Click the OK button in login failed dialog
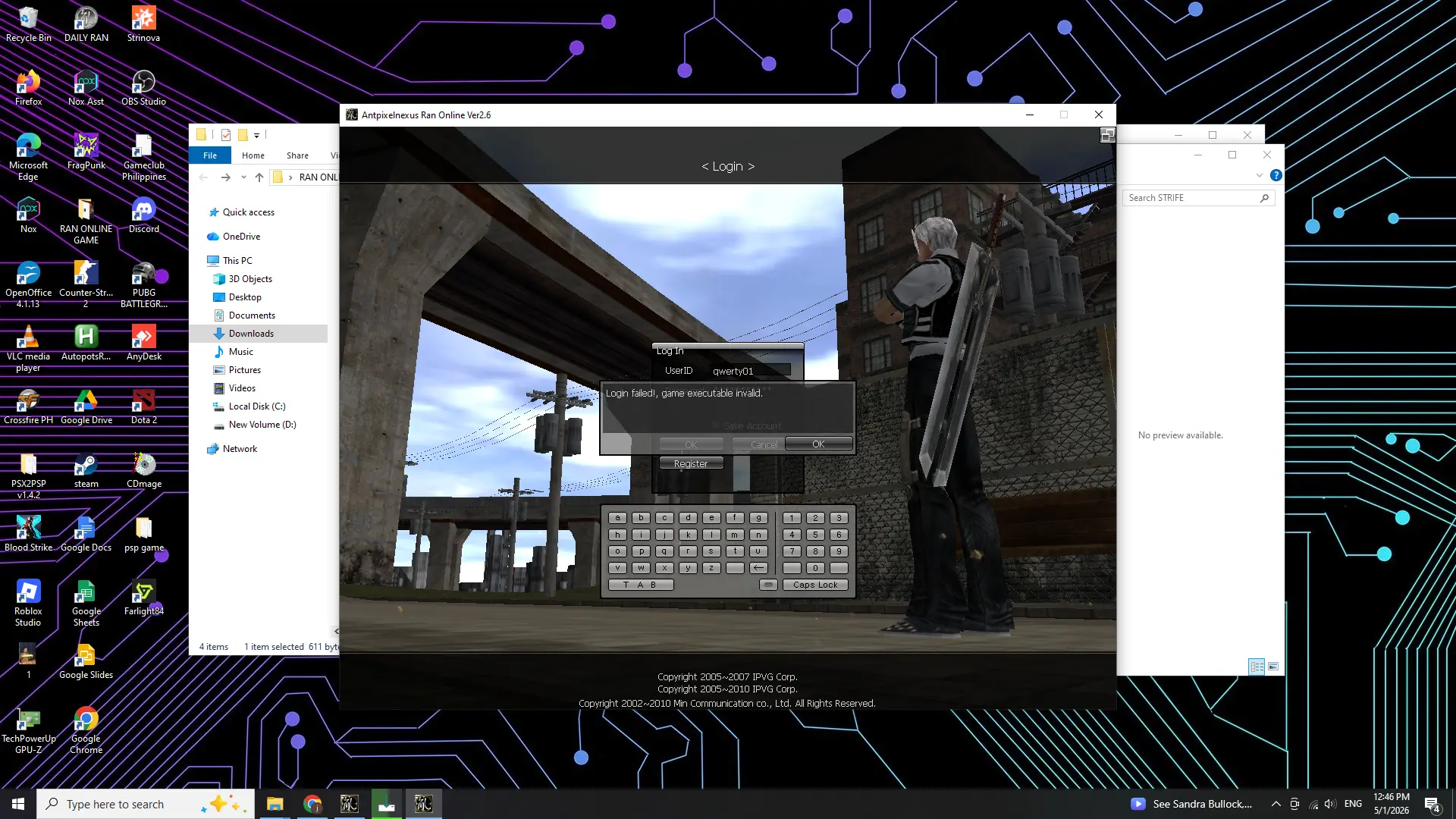This screenshot has height=819, width=1456. point(818,444)
